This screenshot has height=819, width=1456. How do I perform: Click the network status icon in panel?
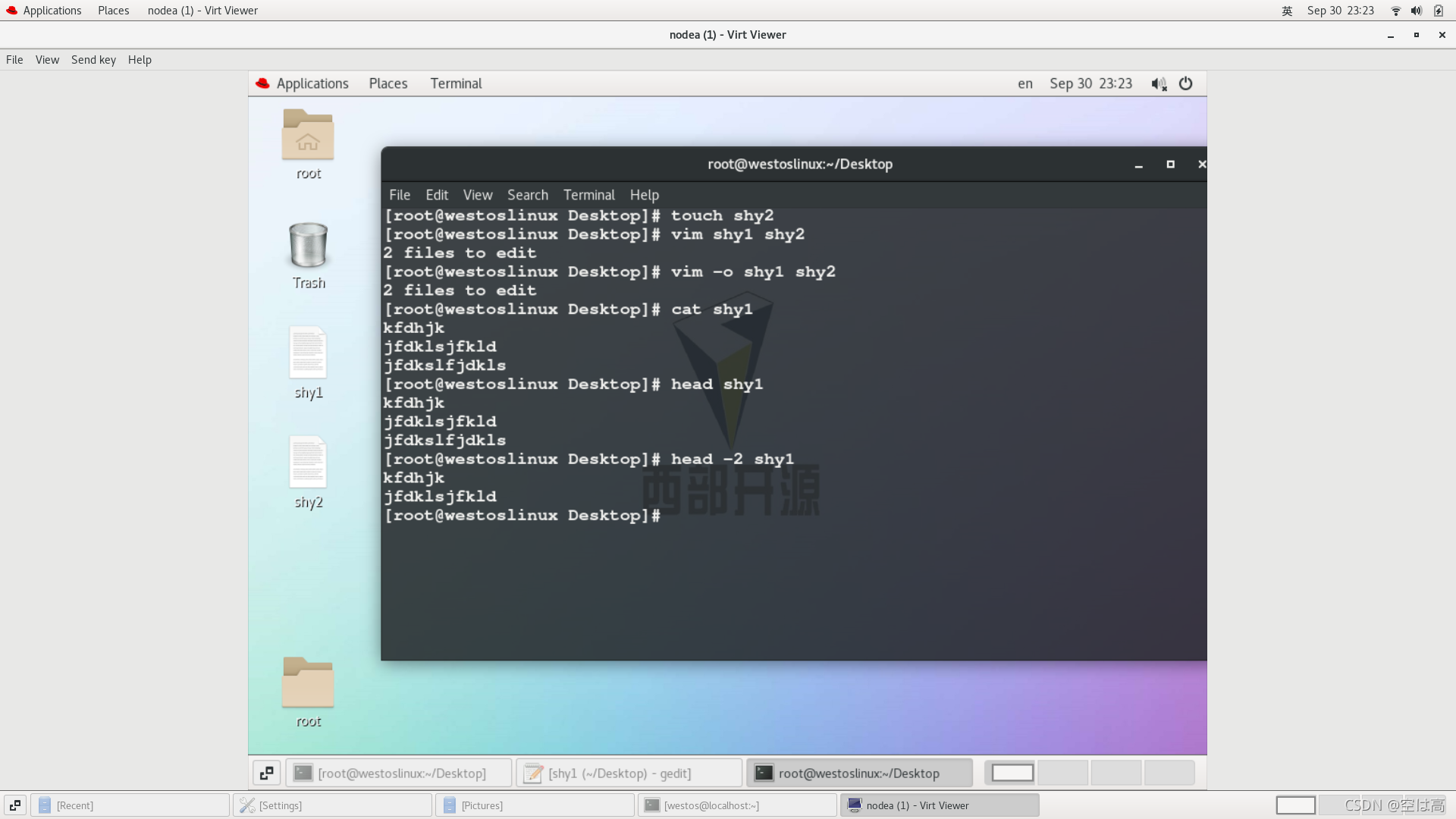pos(1396,10)
